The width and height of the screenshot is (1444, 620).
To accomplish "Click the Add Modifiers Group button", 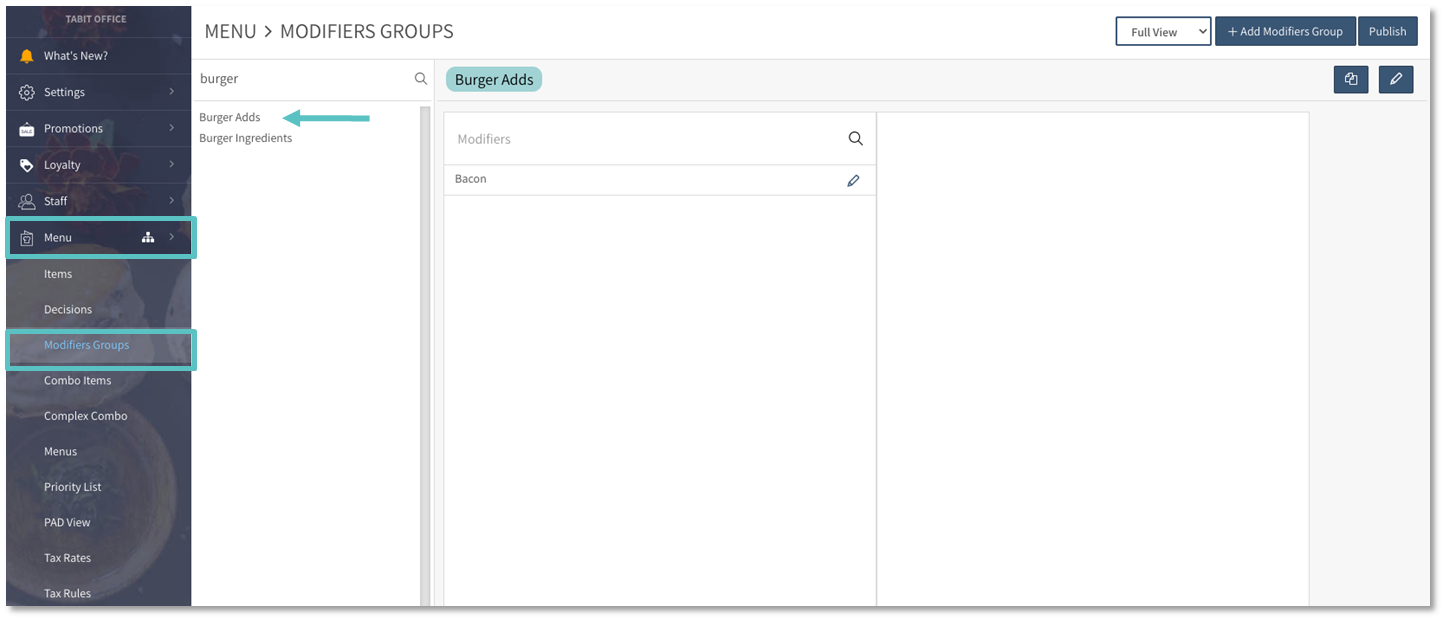I will (1285, 32).
